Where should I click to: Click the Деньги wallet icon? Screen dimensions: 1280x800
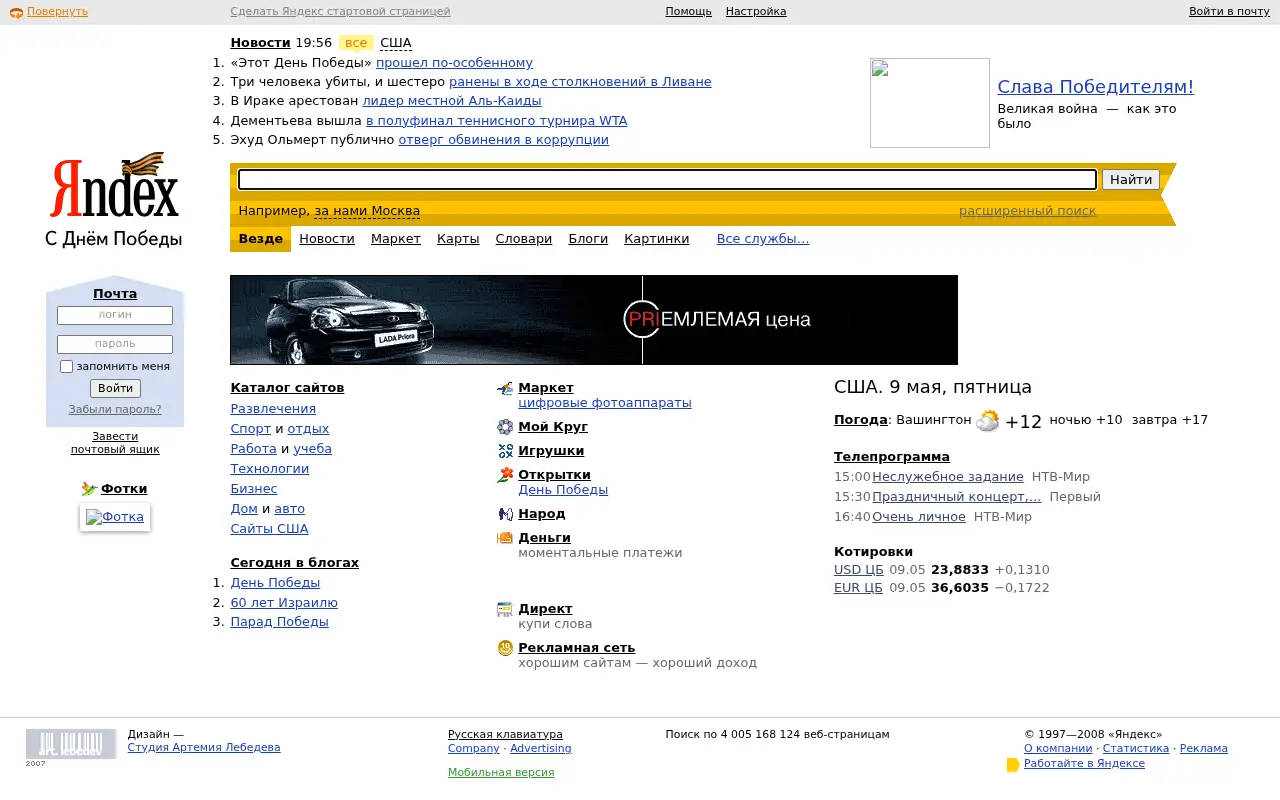[505, 538]
